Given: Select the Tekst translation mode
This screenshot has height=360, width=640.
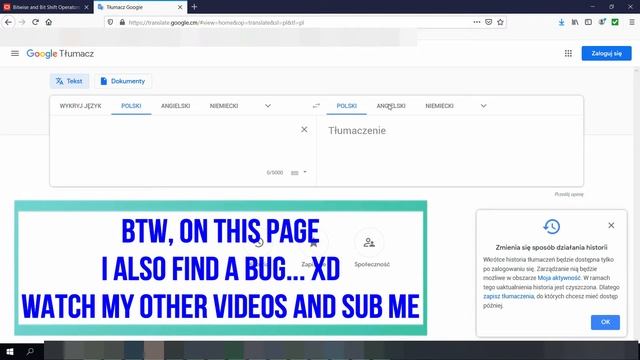Looking at the screenshot, I should pyautogui.click(x=69, y=81).
